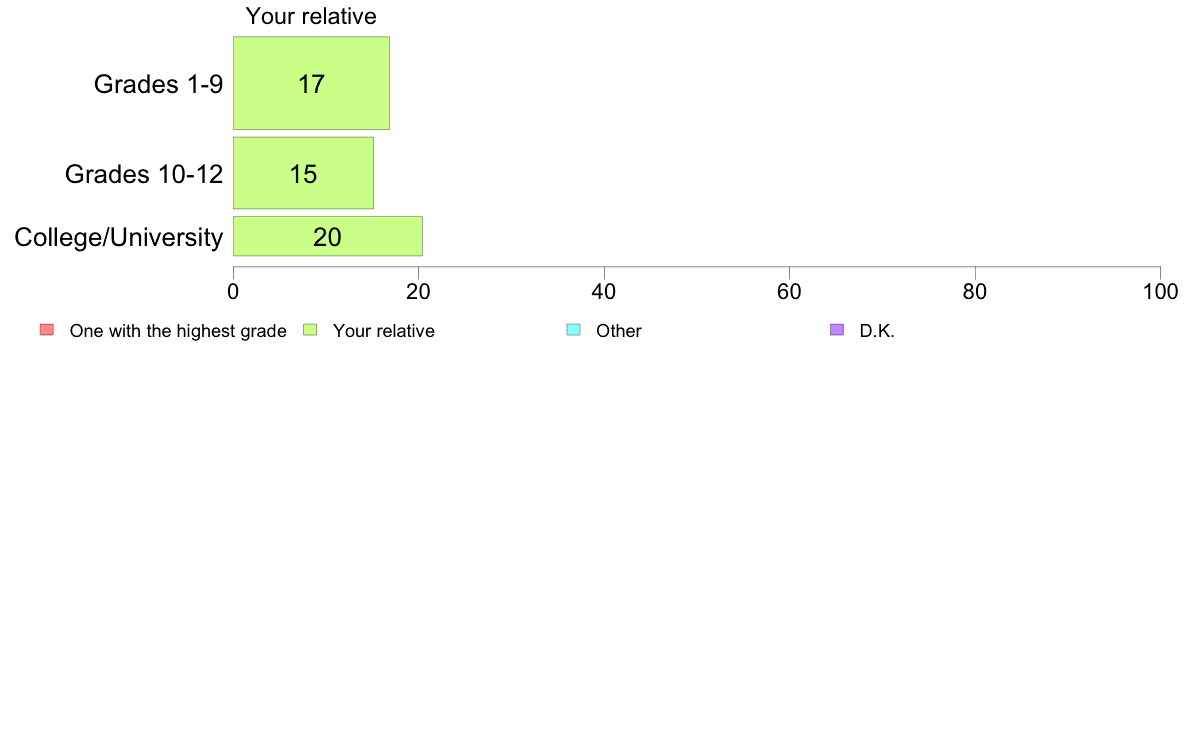The height and width of the screenshot is (736, 1188).
Task: Click the 100 tick label on x-axis
Action: [1161, 292]
